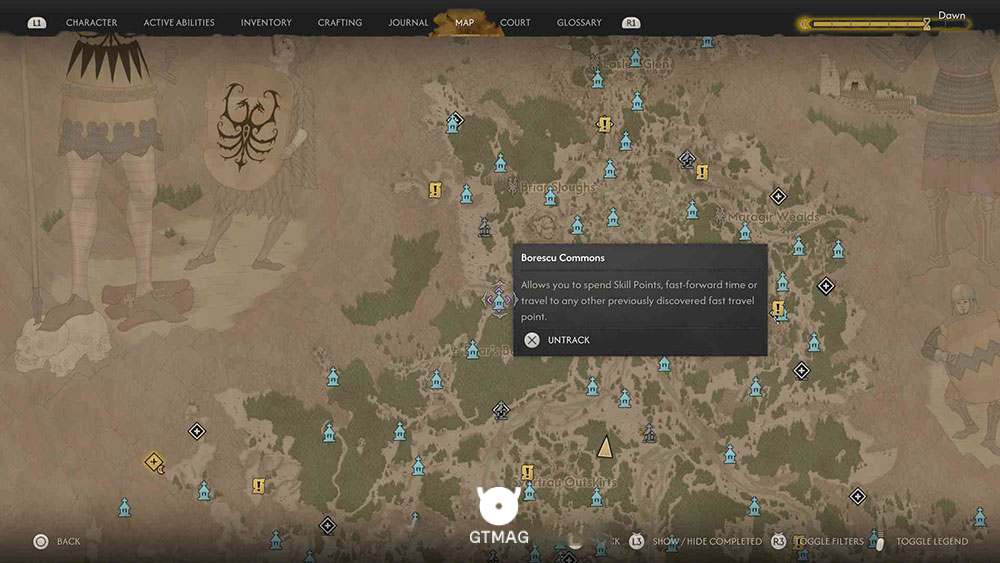Open the Journal tab
Viewport: 1000px width, 563px height.
[408, 22]
